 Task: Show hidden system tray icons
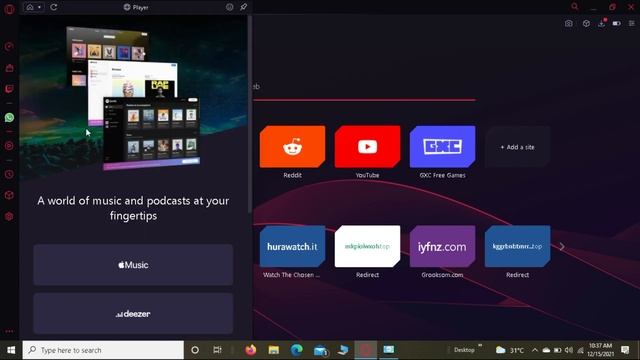coord(535,350)
